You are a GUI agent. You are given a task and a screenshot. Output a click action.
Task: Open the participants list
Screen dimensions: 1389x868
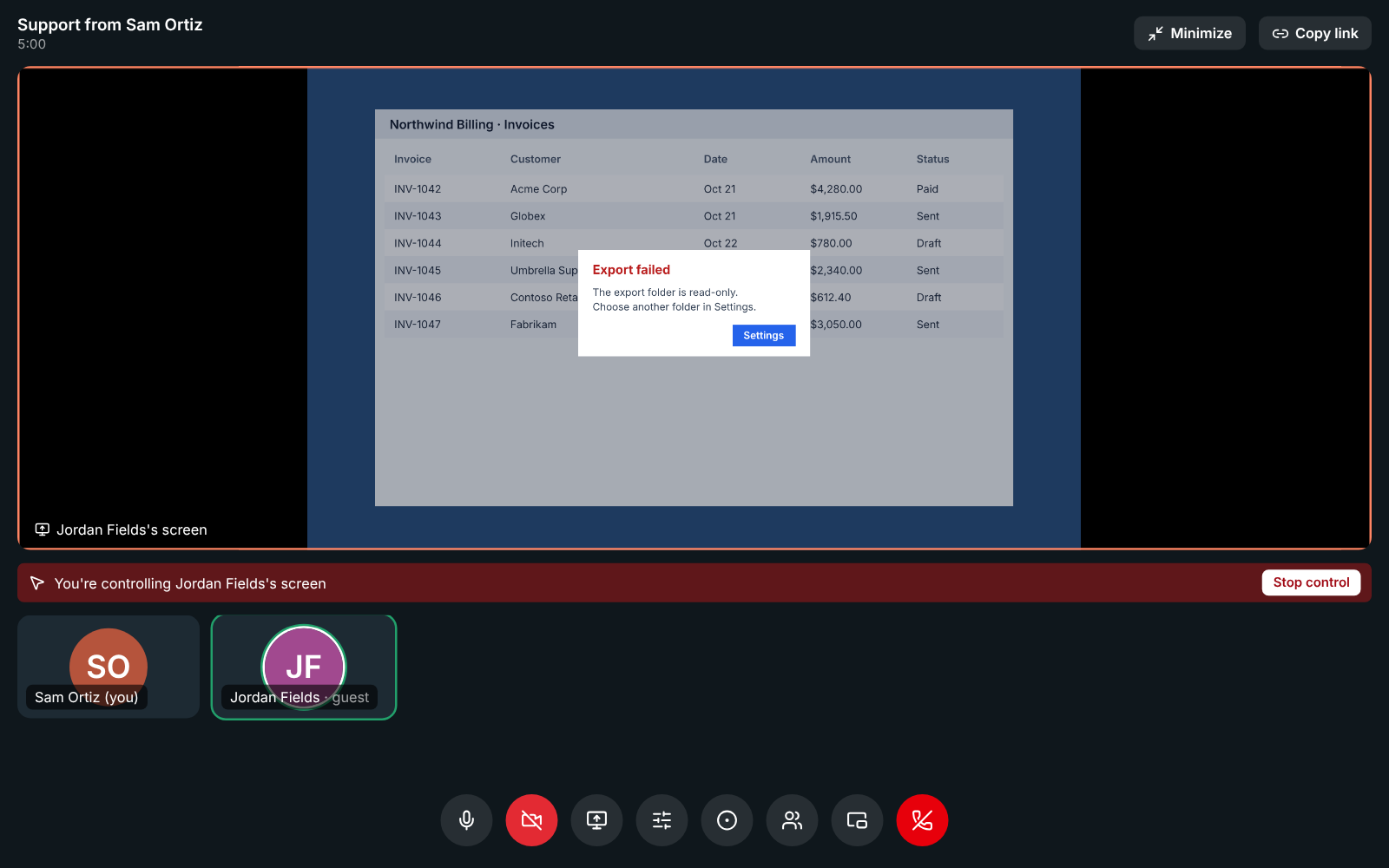(x=792, y=820)
